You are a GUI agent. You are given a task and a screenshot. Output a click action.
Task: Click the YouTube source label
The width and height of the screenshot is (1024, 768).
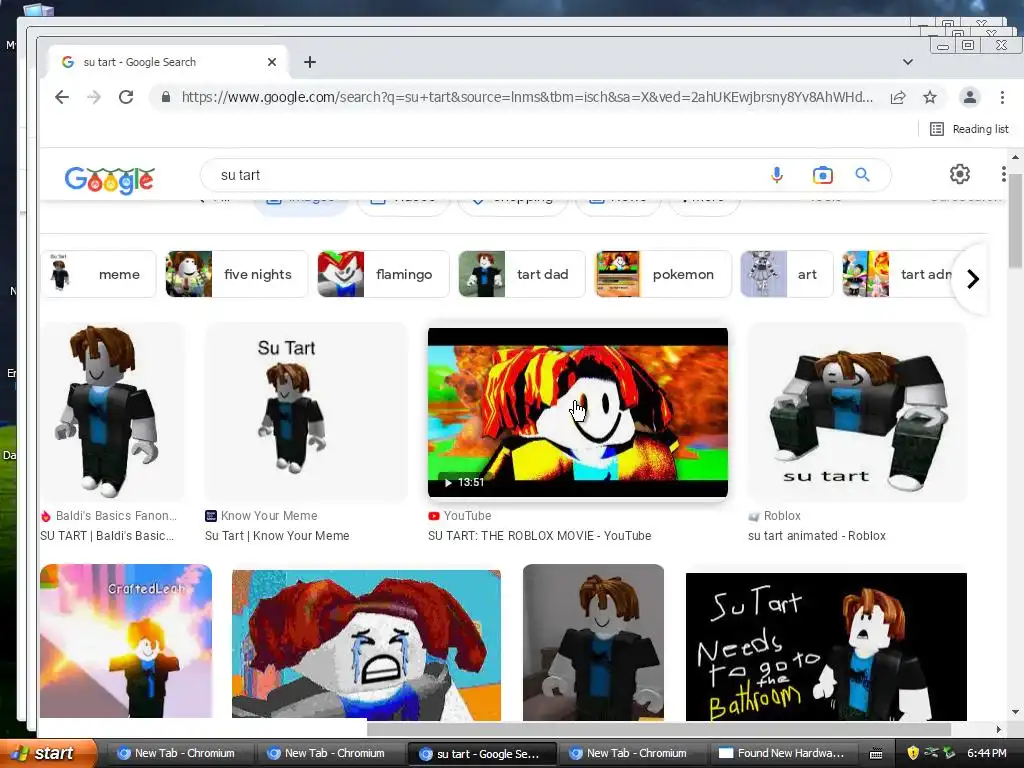point(460,516)
